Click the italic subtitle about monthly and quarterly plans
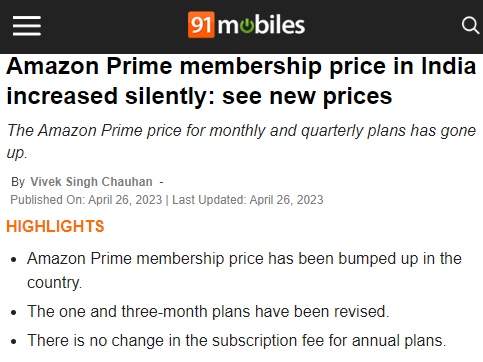Viewport: 483px width, 362px height. coord(241,141)
